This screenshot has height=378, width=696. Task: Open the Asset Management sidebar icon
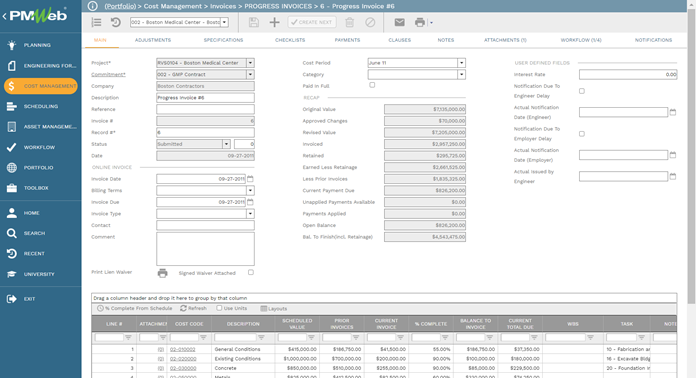(x=12, y=127)
